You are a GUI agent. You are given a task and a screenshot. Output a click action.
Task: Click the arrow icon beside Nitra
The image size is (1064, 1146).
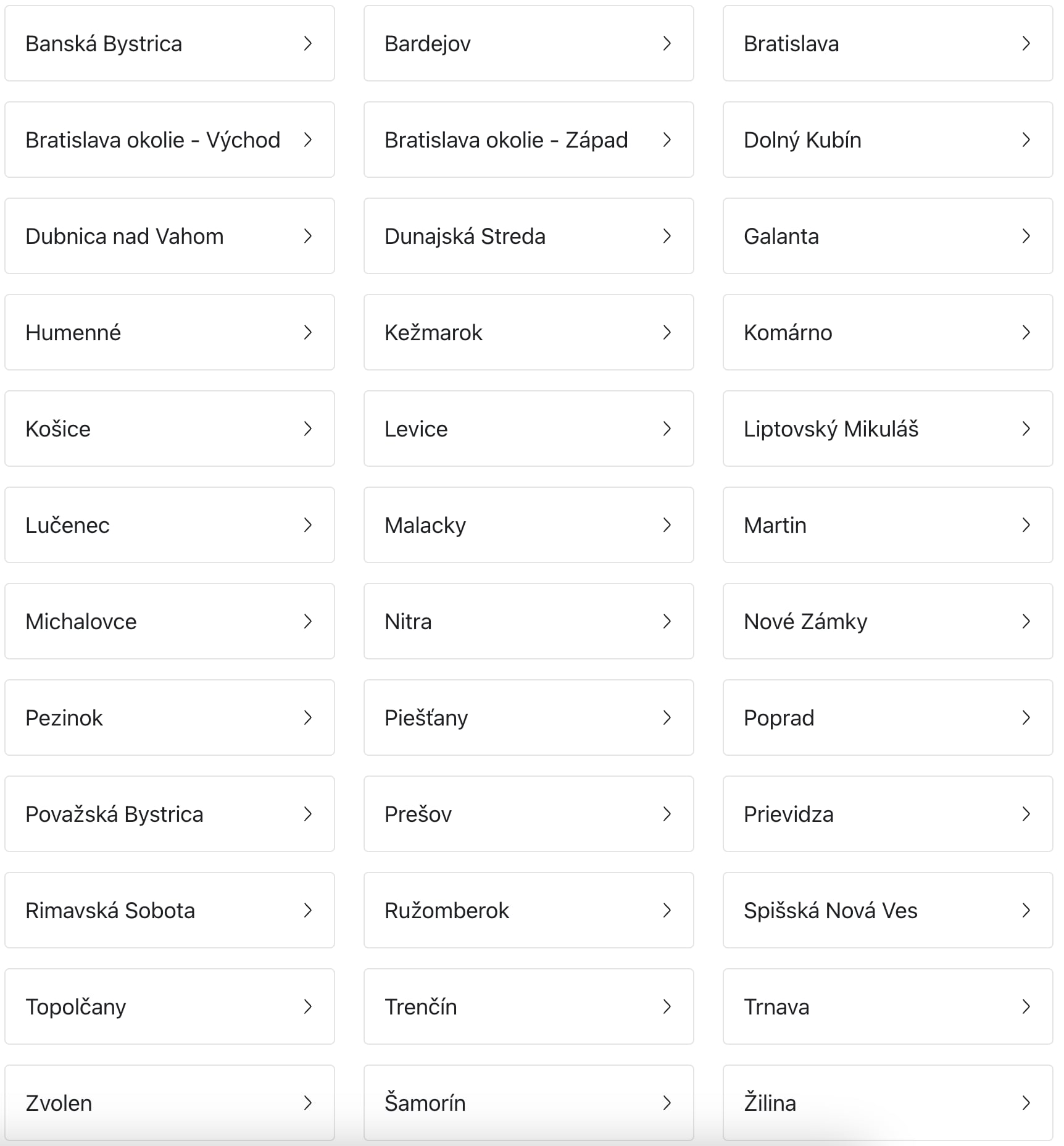(x=667, y=621)
